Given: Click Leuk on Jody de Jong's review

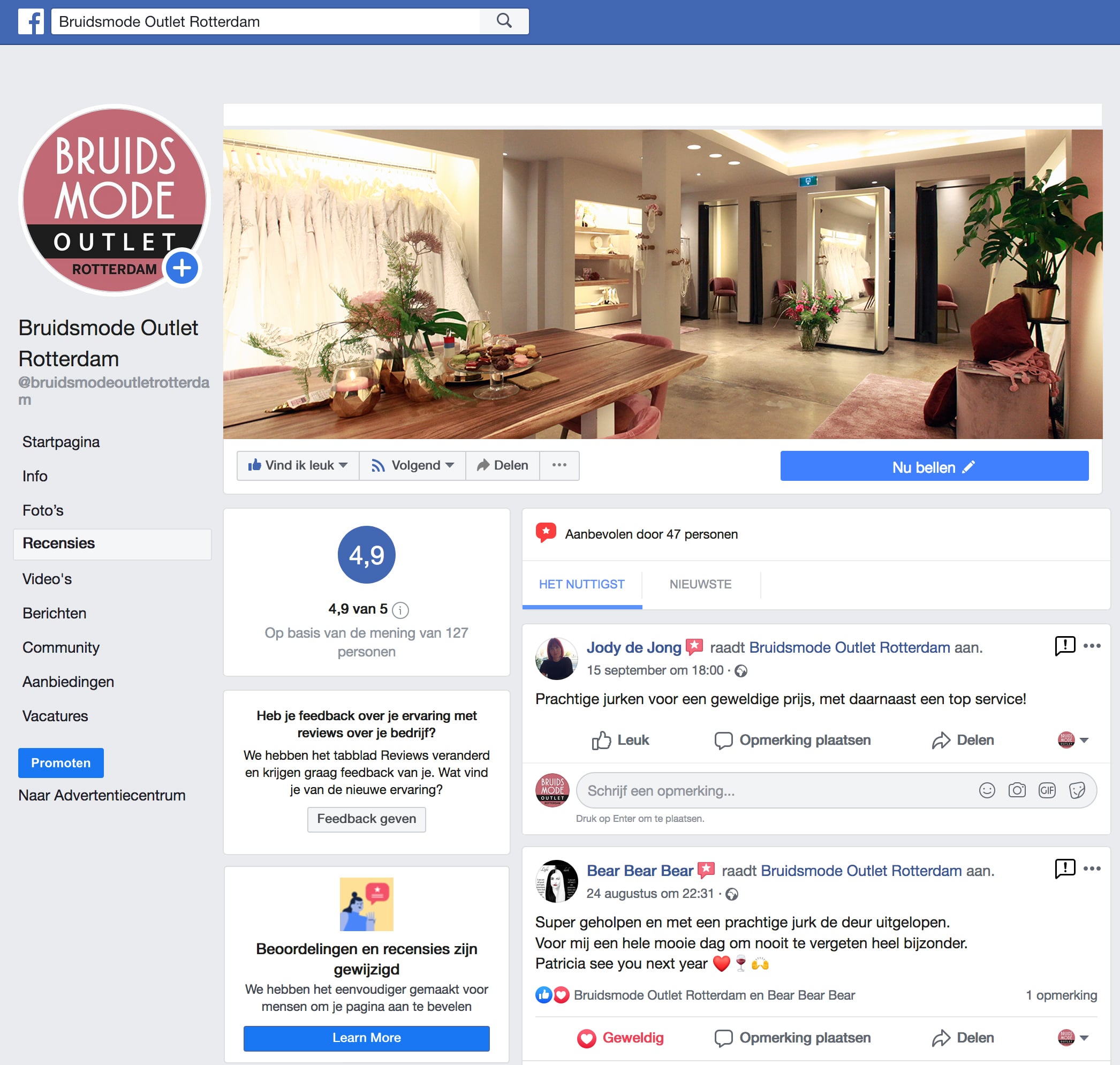Looking at the screenshot, I should [620, 739].
